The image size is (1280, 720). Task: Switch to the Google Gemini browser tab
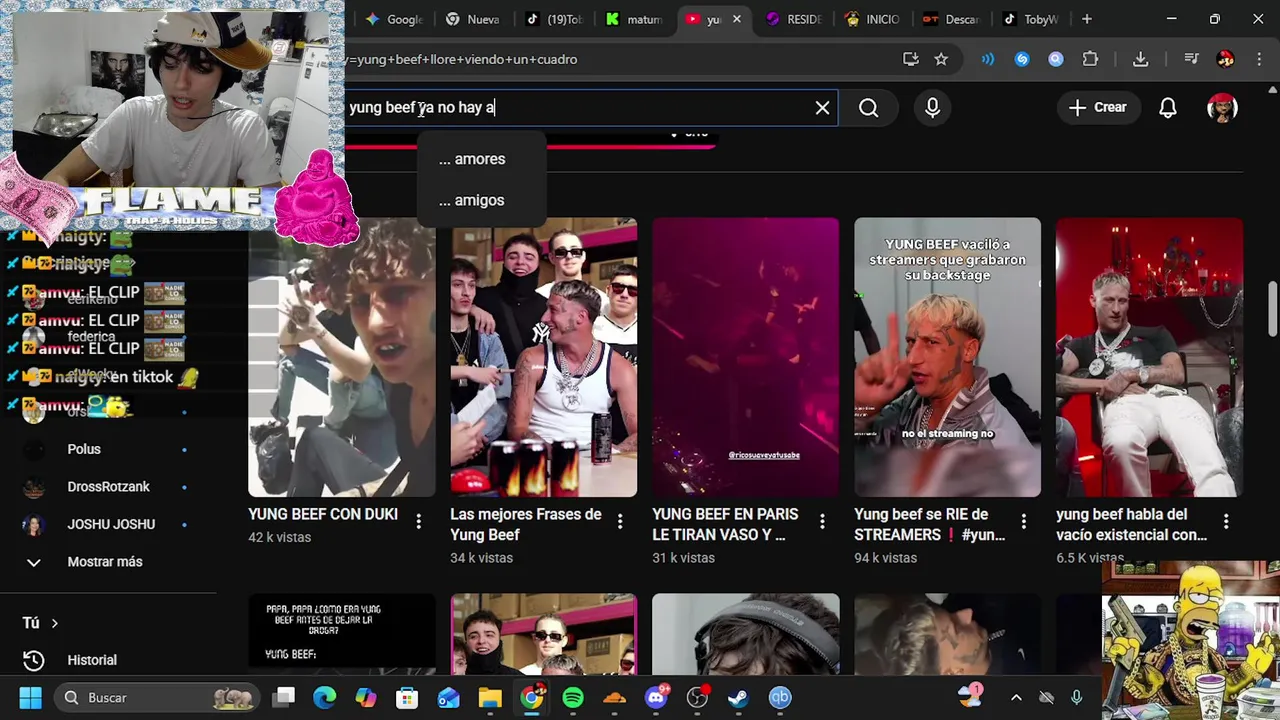tap(394, 19)
